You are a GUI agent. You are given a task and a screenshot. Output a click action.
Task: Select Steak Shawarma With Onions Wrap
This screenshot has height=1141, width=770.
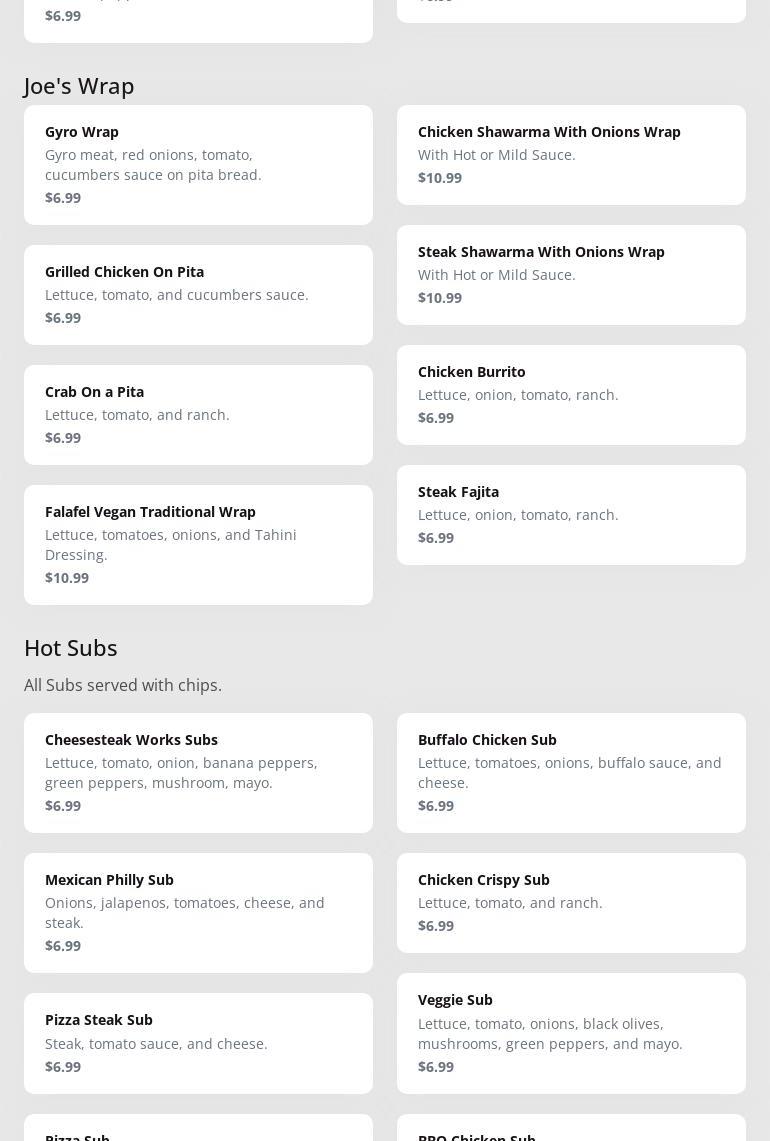[571, 274]
